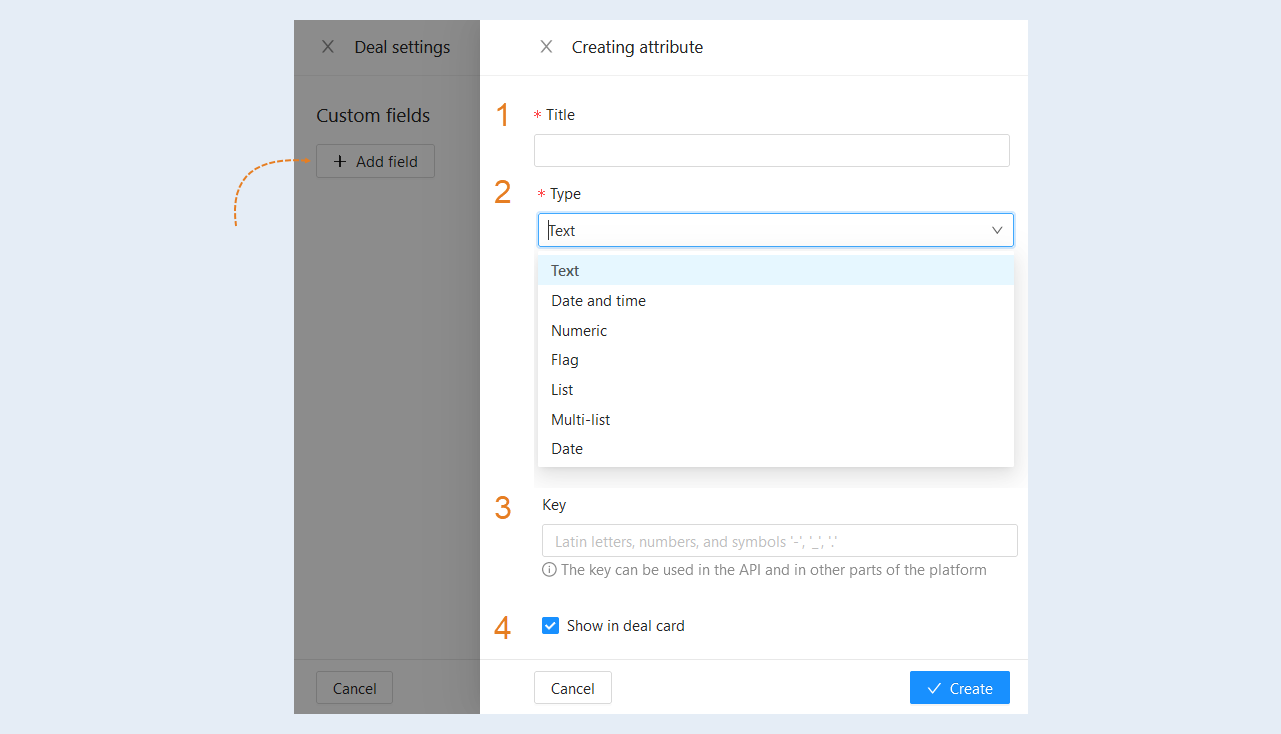
Task: Click the Deal settings title text
Action: pyautogui.click(x=402, y=47)
